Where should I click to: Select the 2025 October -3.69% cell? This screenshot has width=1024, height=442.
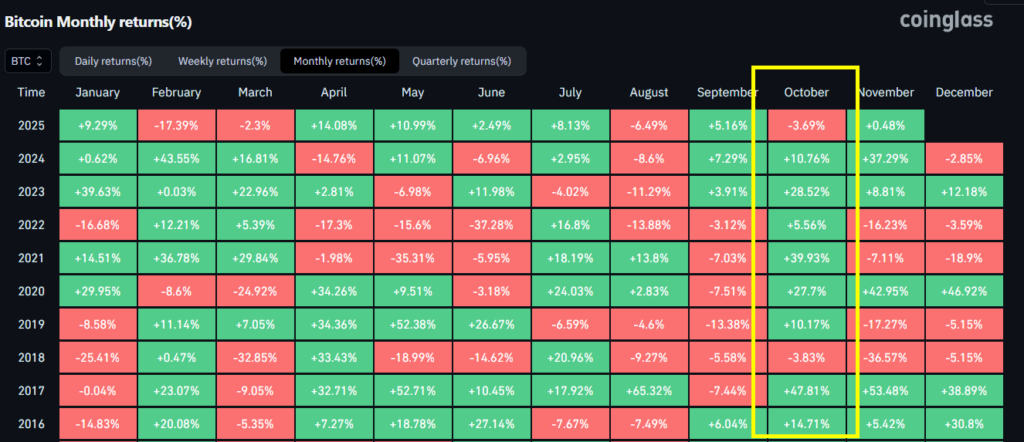[x=806, y=127]
